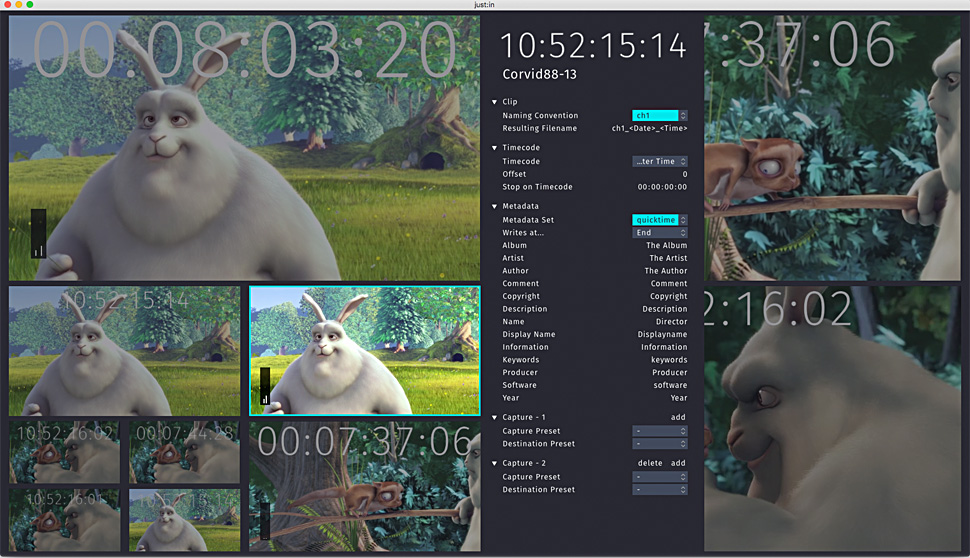Open the Writes at dropdown set to End
Screen dimensions: 970x558
click(659, 233)
